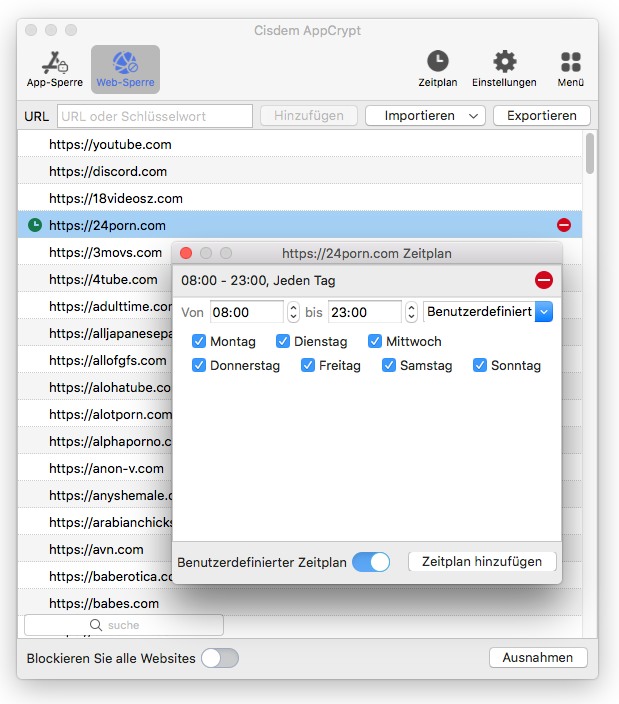Focus the URL oder Schlüsselwort field
The width and height of the screenshot is (619, 704).
[x=155, y=116]
